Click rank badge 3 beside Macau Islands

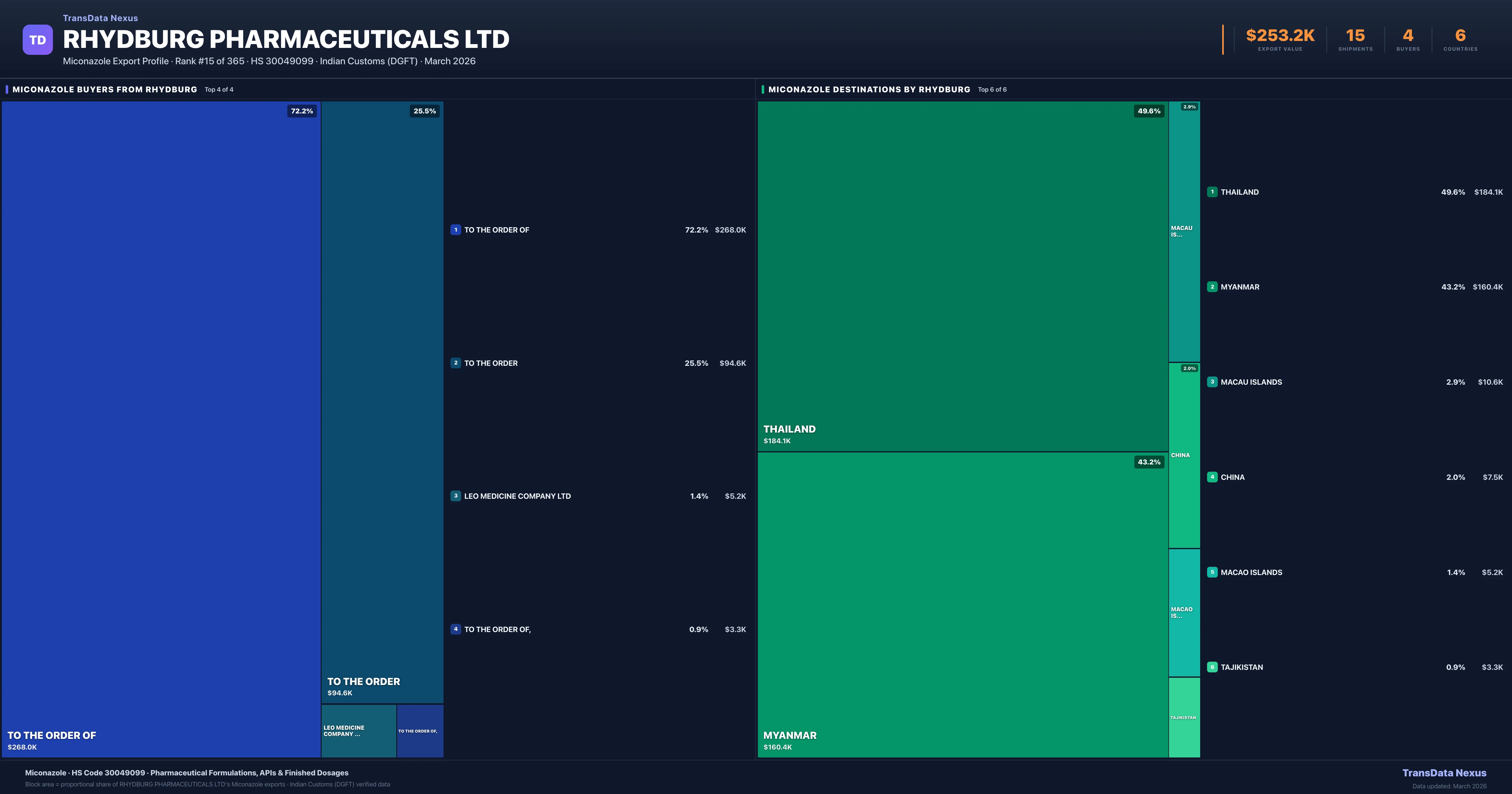pyautogui.click(x=1212, y=382)
